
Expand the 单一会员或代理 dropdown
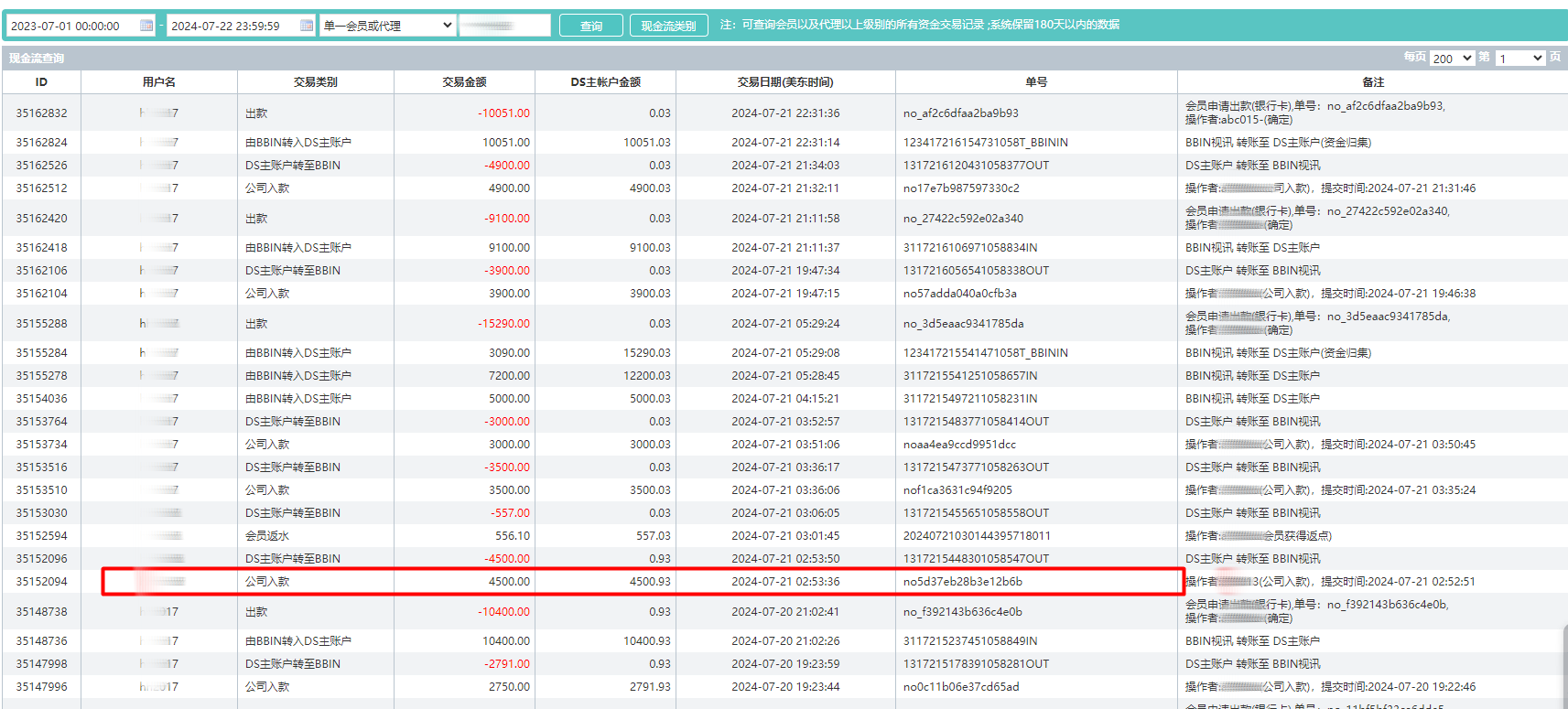pos(387,26)
